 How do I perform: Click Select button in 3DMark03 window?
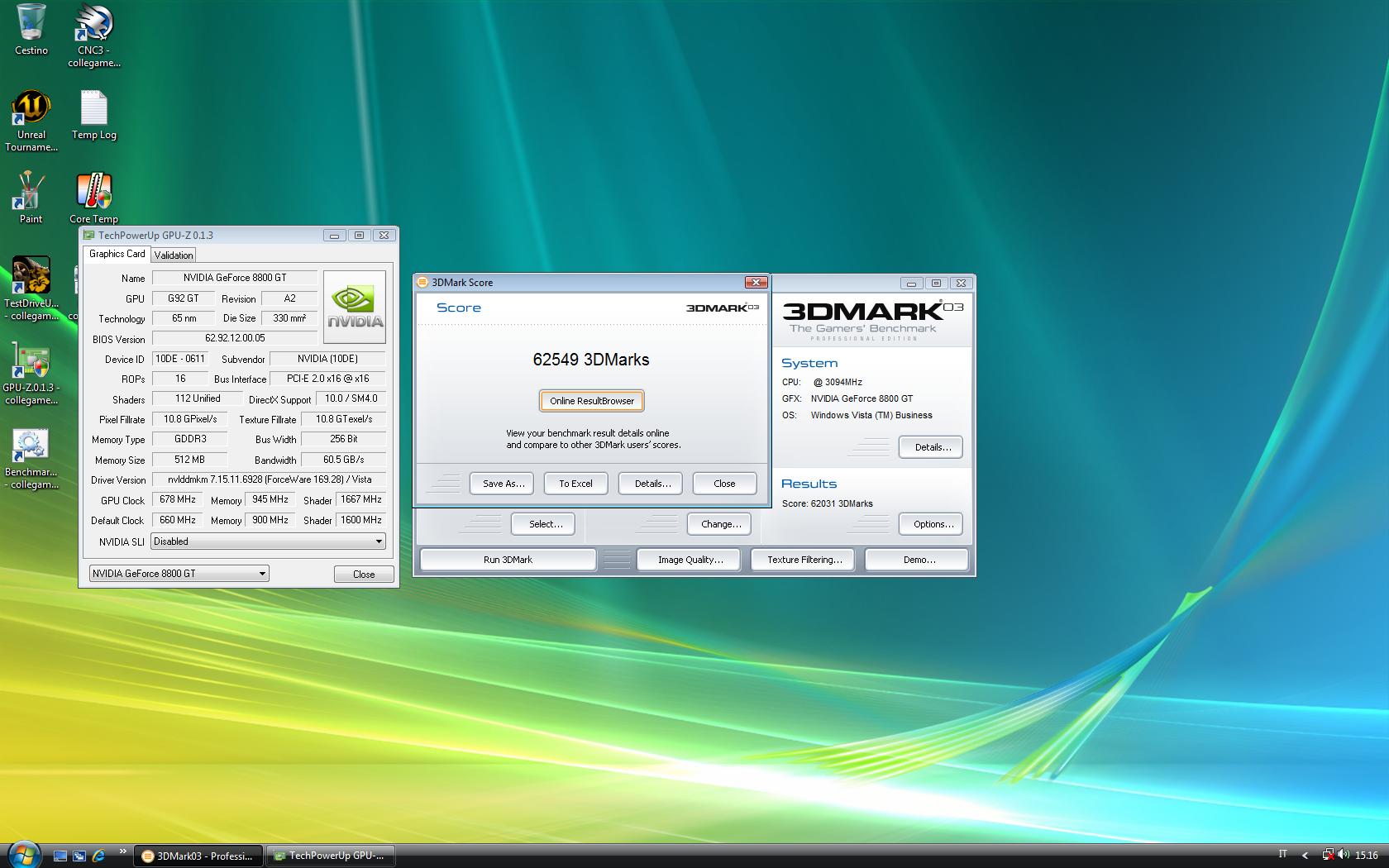coord(544,524)
